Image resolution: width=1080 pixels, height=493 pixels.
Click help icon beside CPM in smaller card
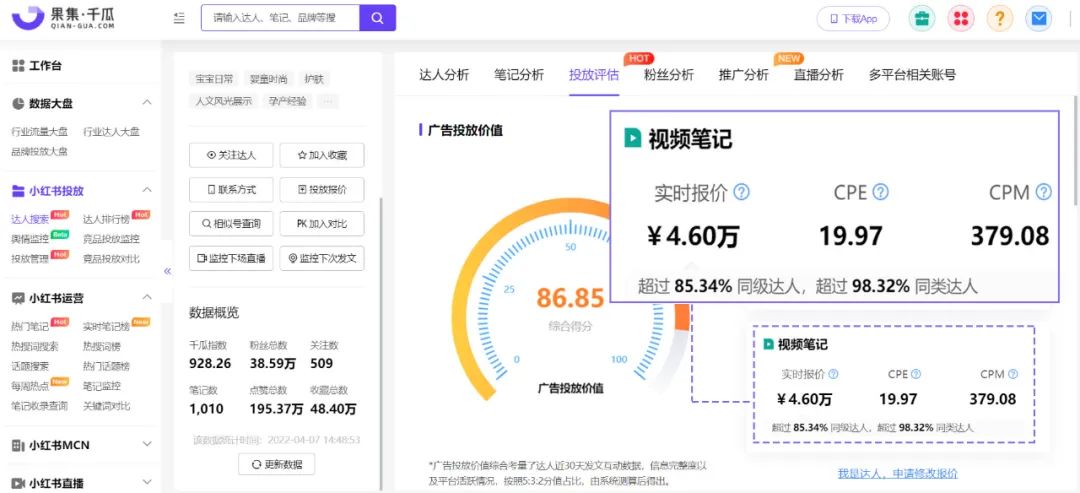coord(1012,375)
